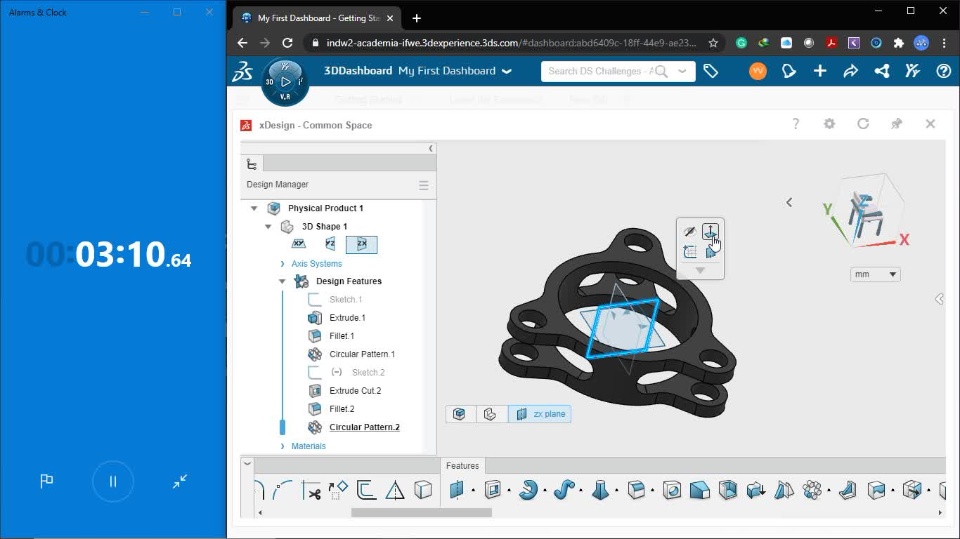Click the extrude icon in the context toolbar
This screenshot has width=960, height=539.
[x=711, y=252]
